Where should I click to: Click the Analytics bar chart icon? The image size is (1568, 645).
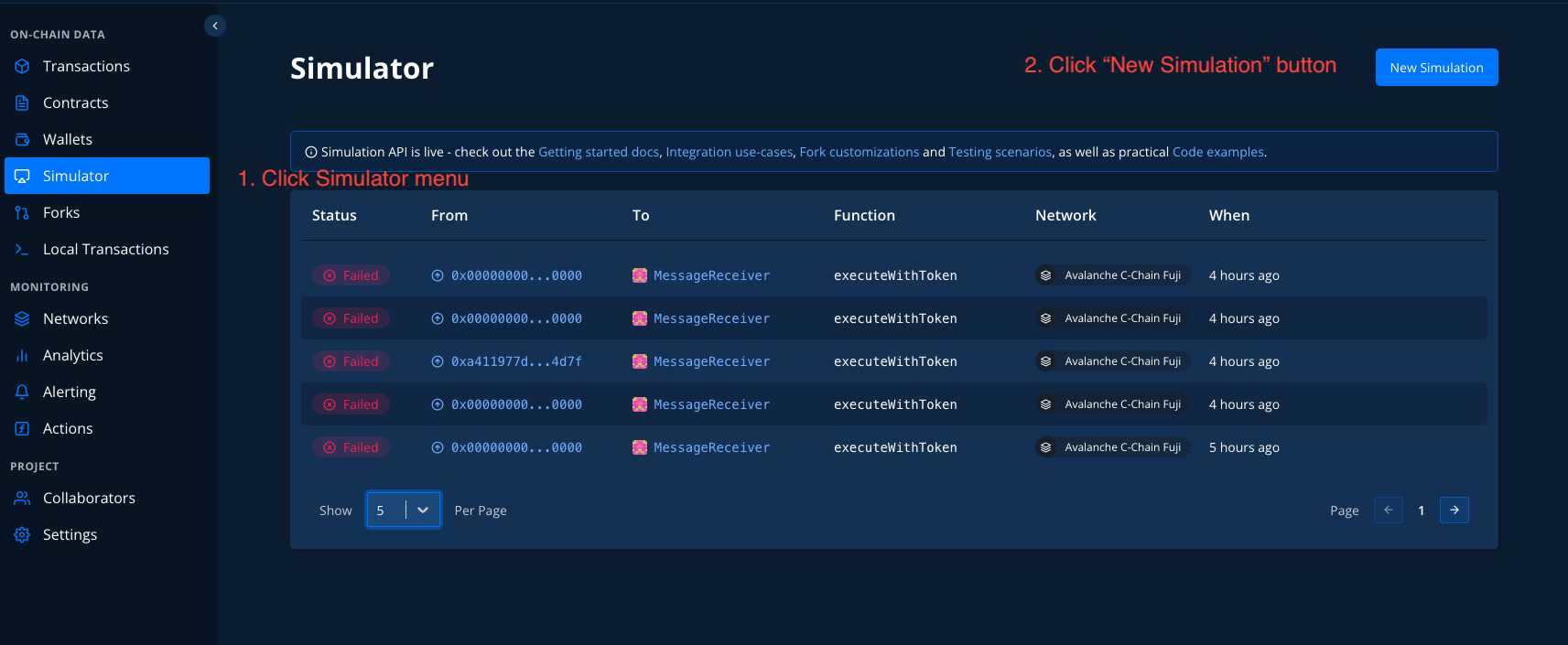click(23, 356)
